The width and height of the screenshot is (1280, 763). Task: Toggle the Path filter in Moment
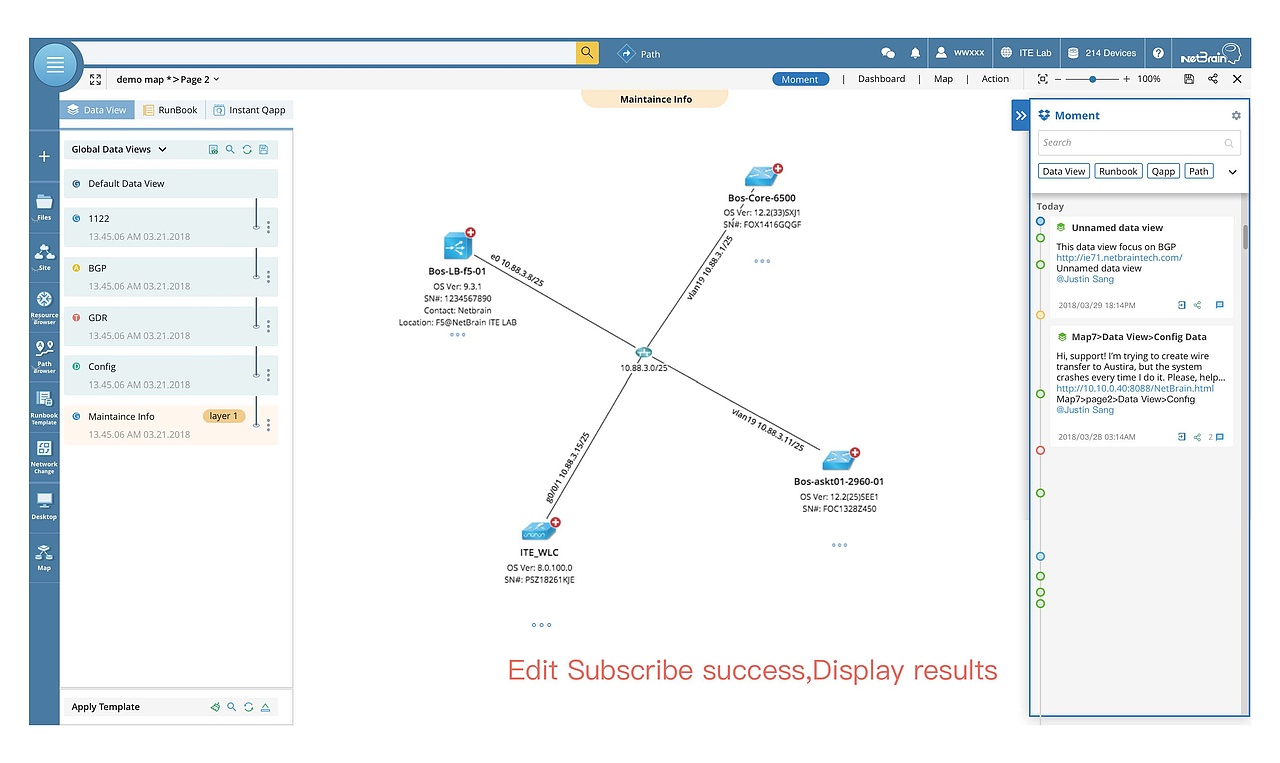[x=1199, y=171]
